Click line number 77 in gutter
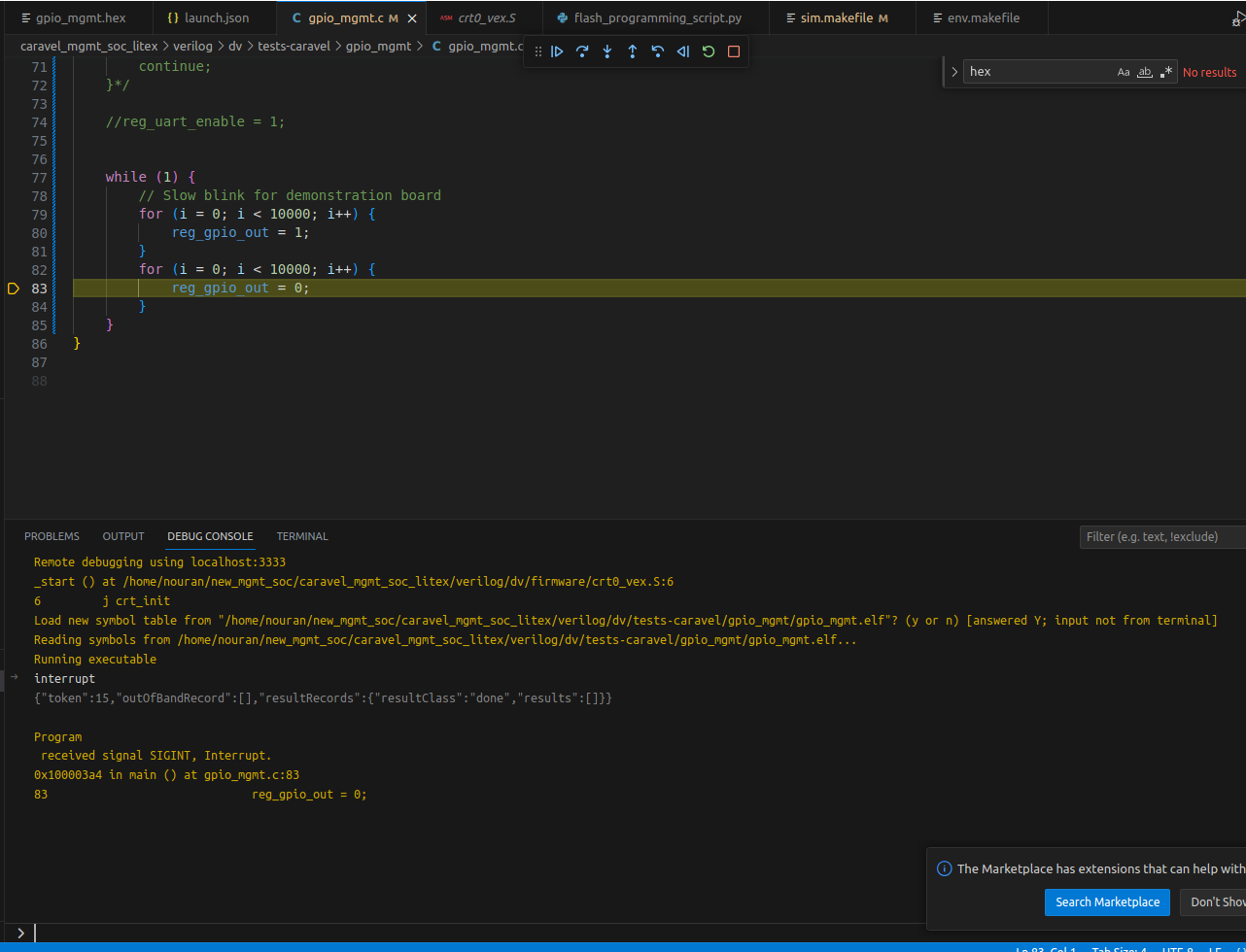The image size is (1246, 952). (x=39, y=177)
